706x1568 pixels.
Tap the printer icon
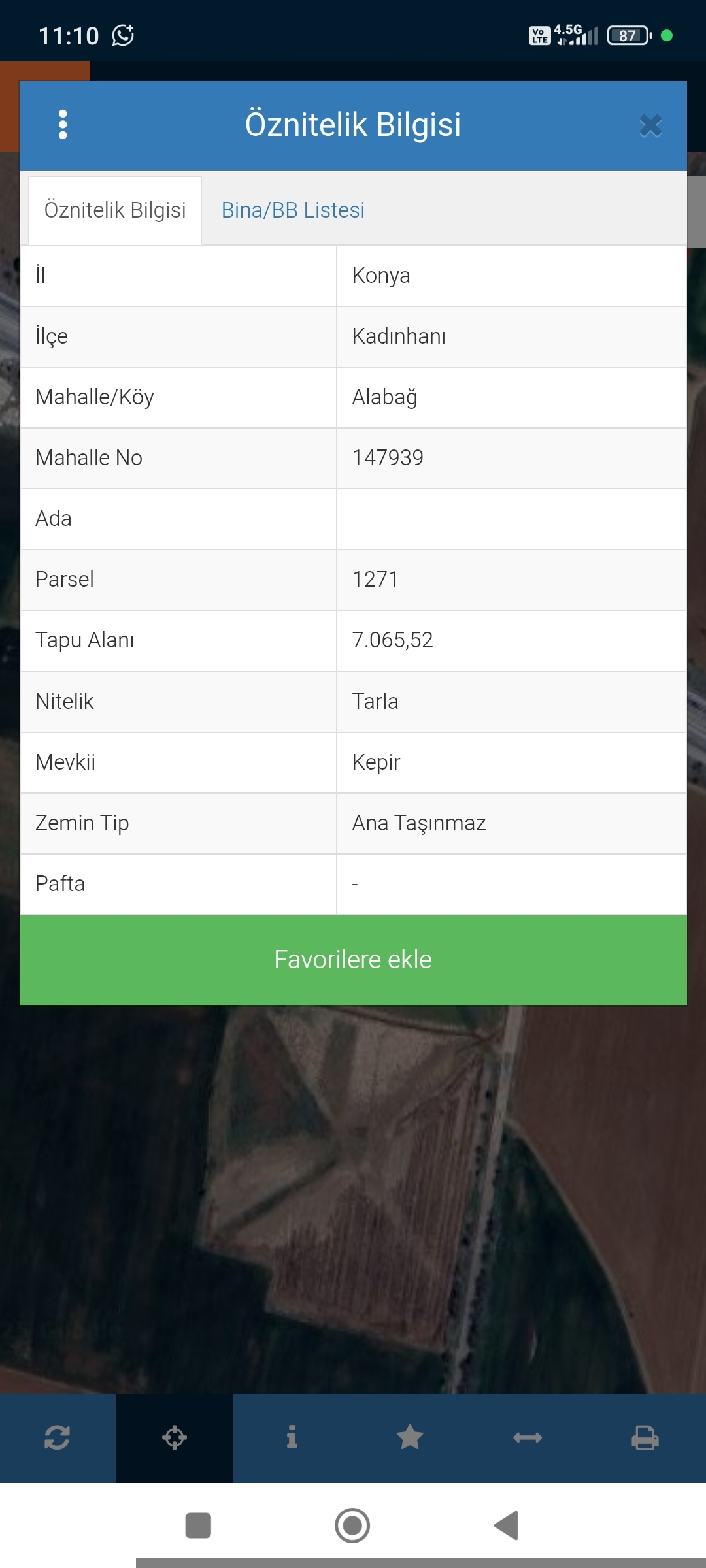645,1437
